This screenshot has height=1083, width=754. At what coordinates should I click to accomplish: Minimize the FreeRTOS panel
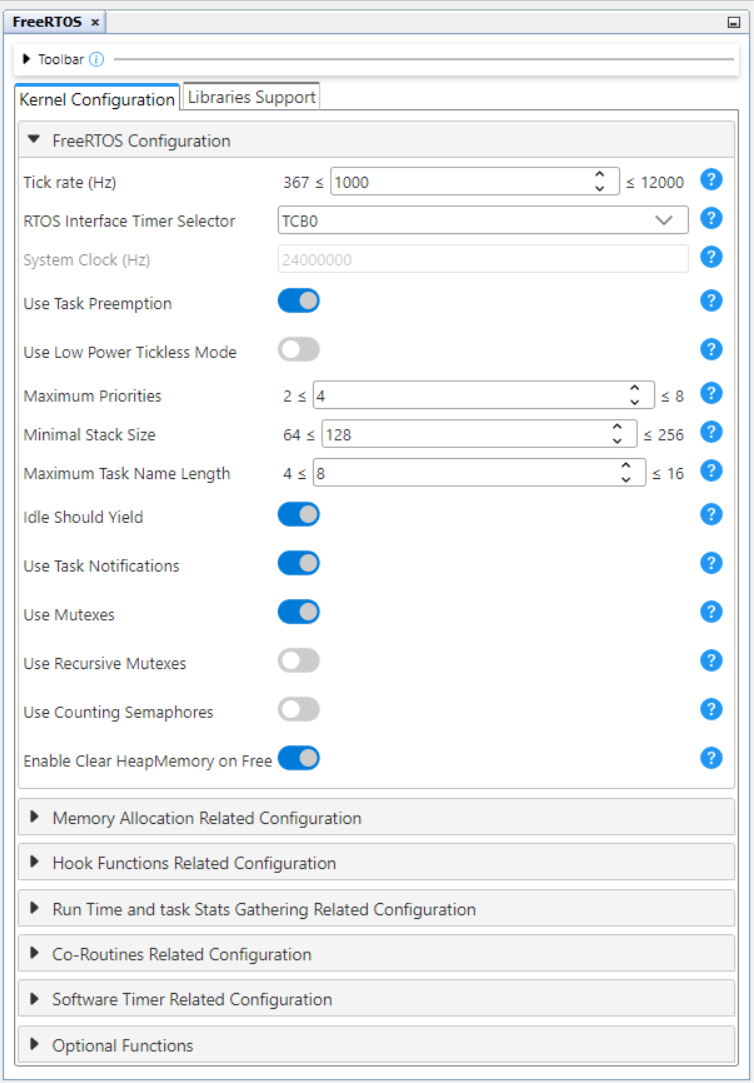click(x=733, y=23)
